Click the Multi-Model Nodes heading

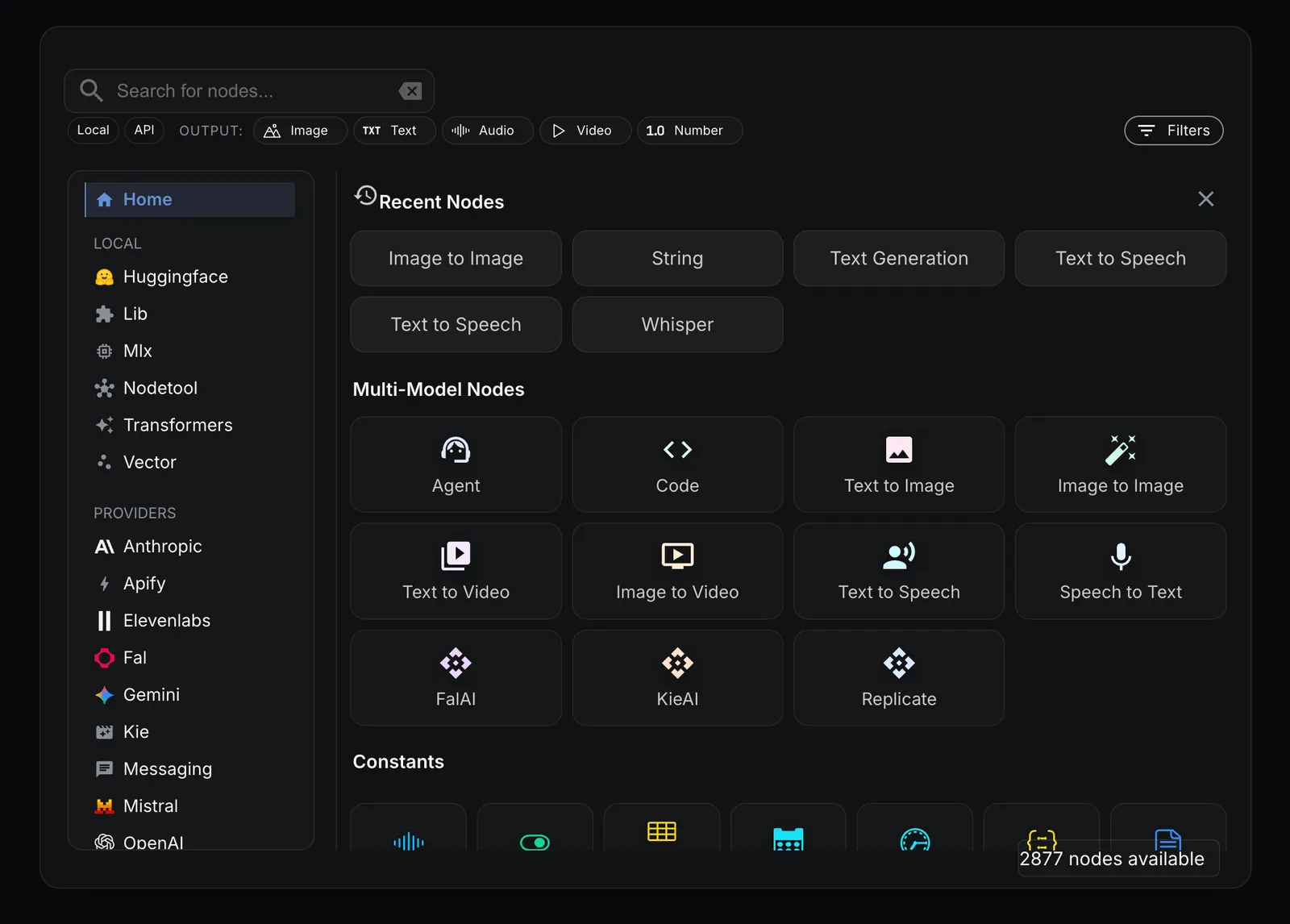click(439, 389)
